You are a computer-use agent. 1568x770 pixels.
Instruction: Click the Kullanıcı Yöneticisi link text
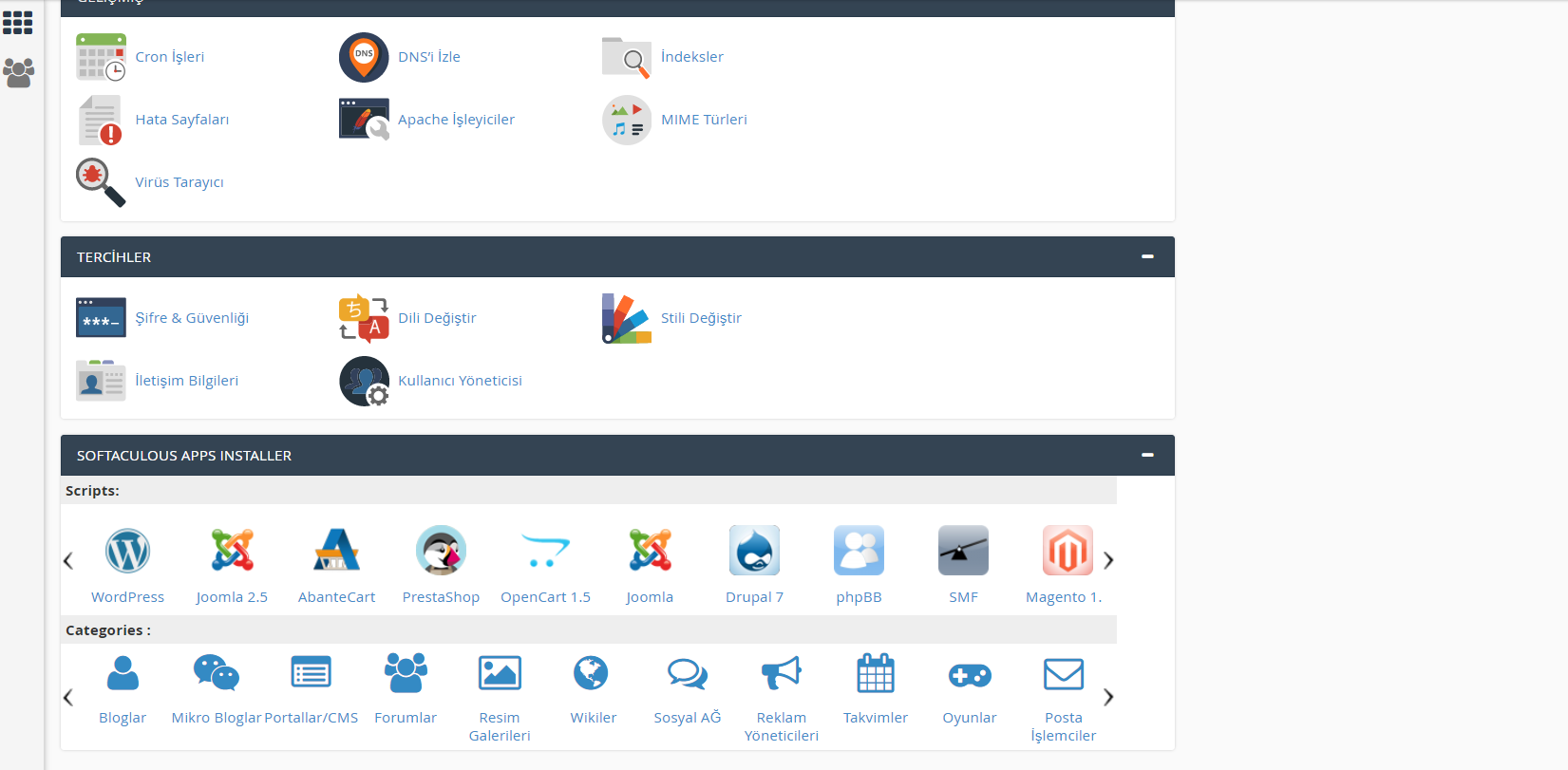(460, 381)
